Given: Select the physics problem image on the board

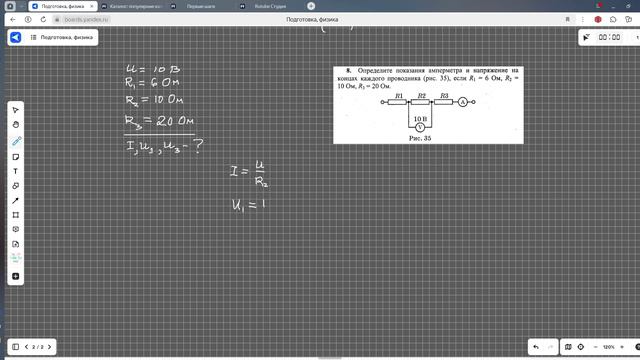Looking at the screenshot, I should pyautogui.click(x=428, y=105).
